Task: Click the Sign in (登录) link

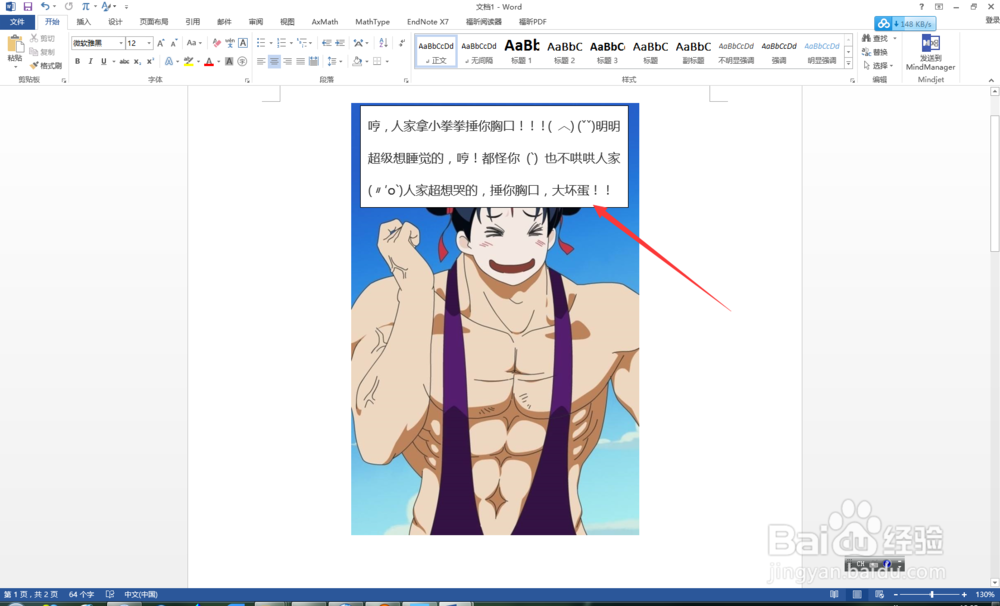Action: [x=992, y=20]
